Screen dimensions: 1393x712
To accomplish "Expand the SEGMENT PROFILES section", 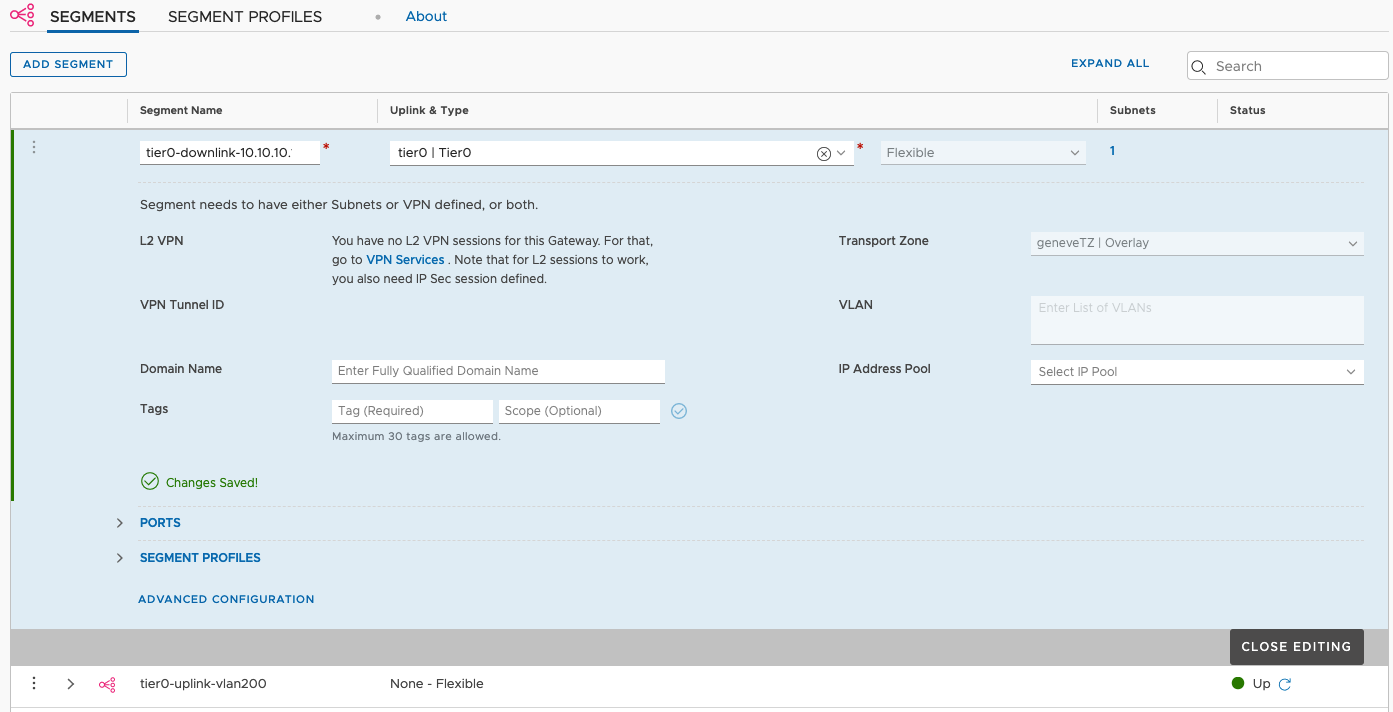I will 120,558.
